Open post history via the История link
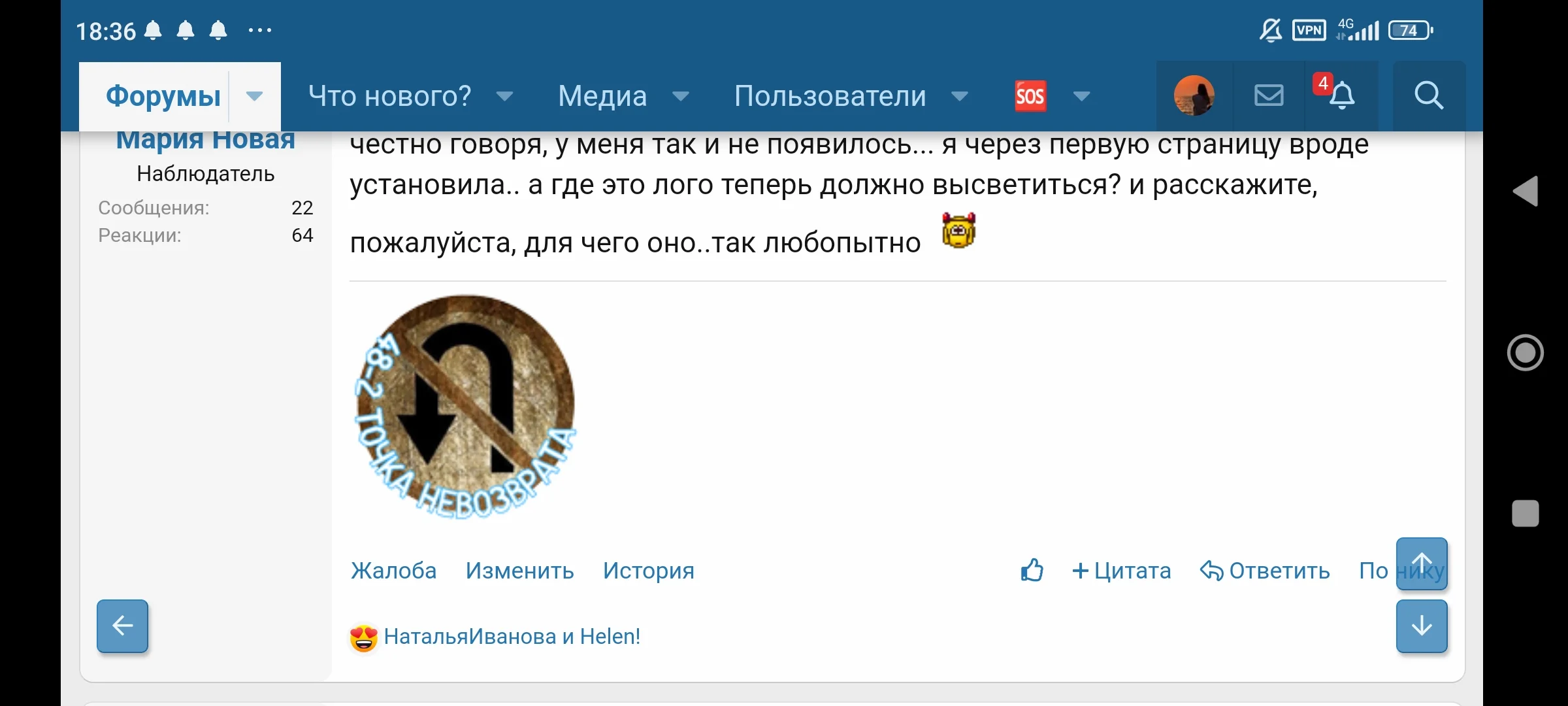The width and height of the screenshot is (1568, 706). click(x=649, y=570)
